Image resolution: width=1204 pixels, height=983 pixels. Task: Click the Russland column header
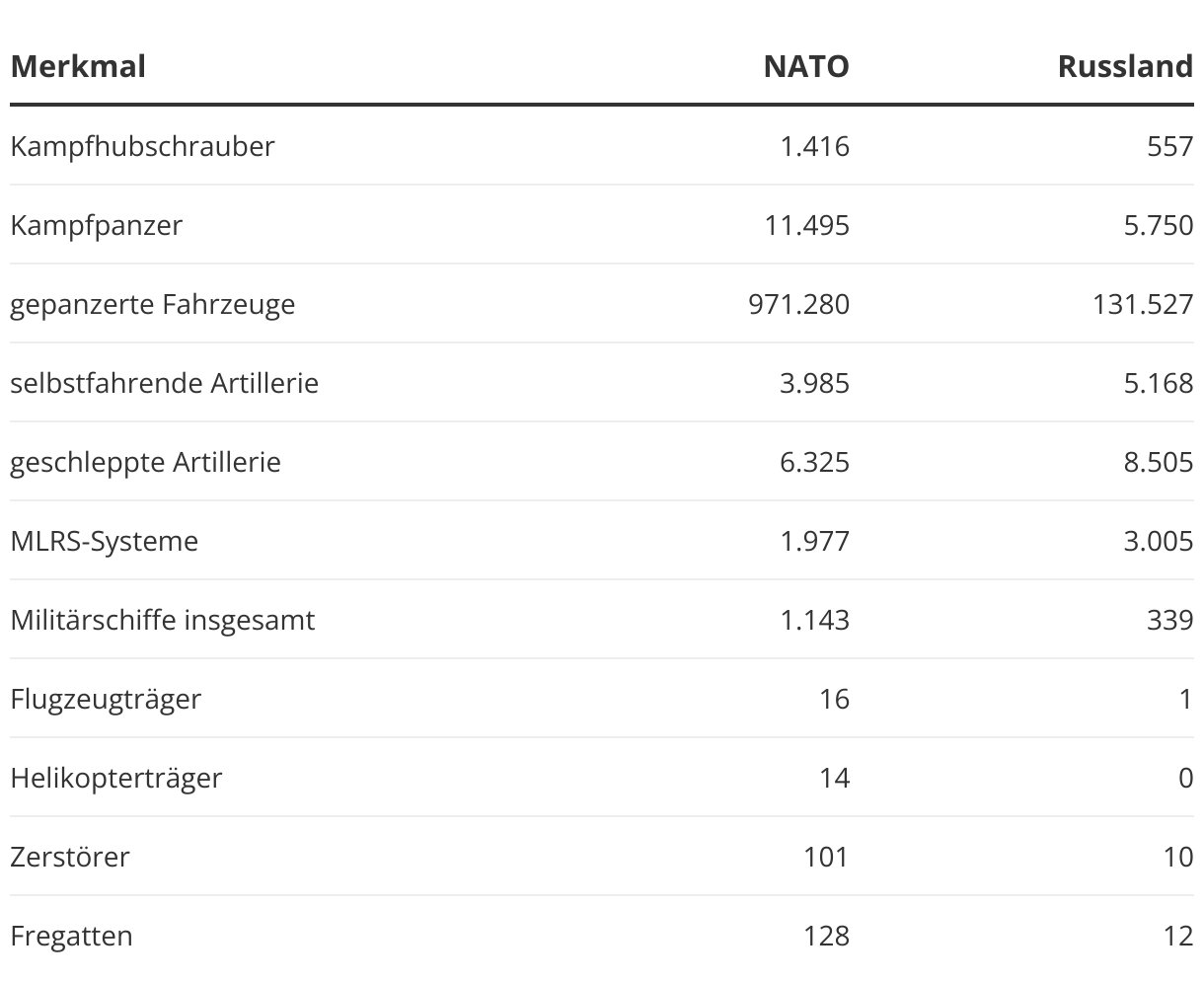[1125, 66]
